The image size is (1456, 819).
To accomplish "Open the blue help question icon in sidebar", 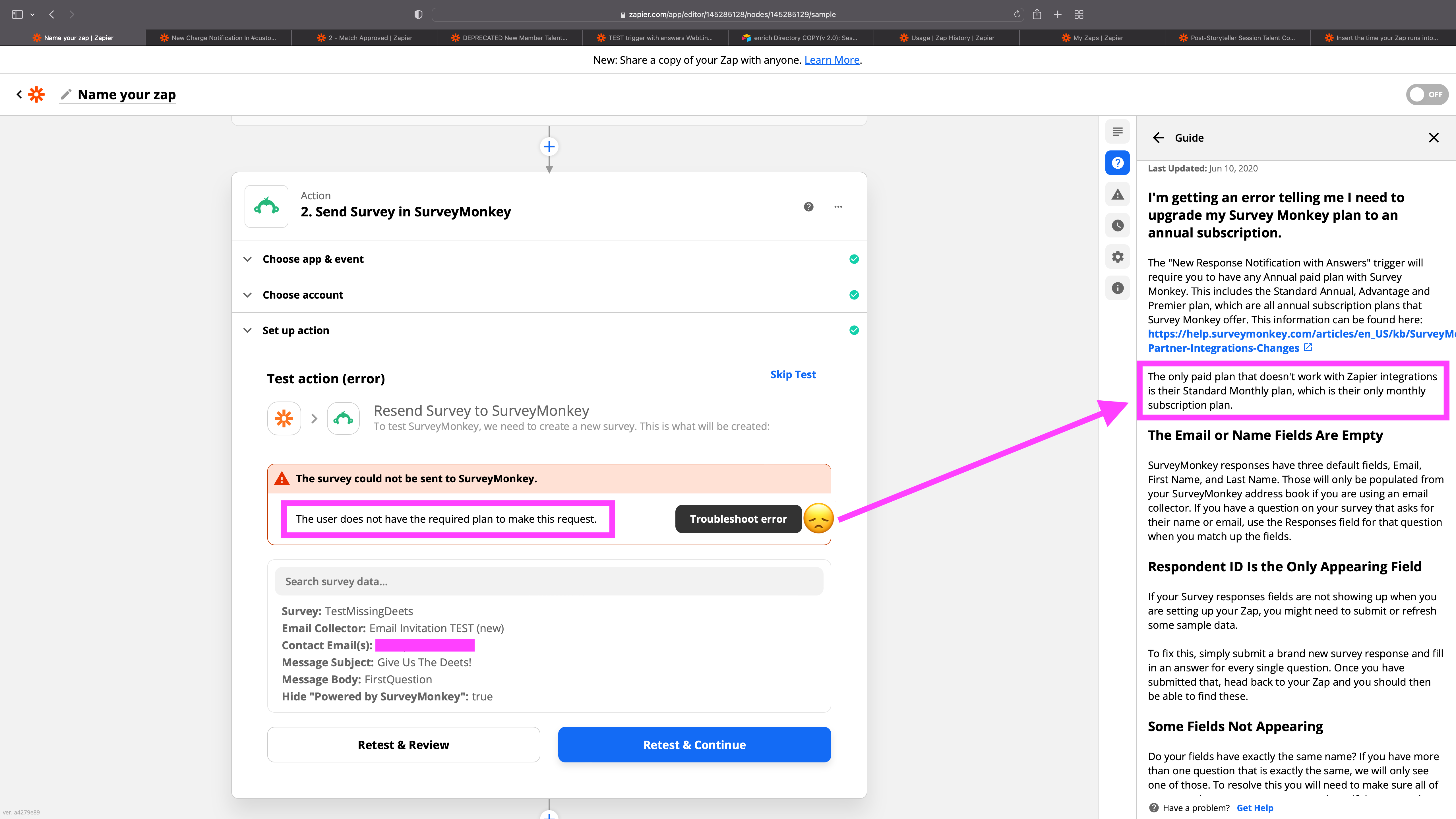I will click(x=1117, y=163).
